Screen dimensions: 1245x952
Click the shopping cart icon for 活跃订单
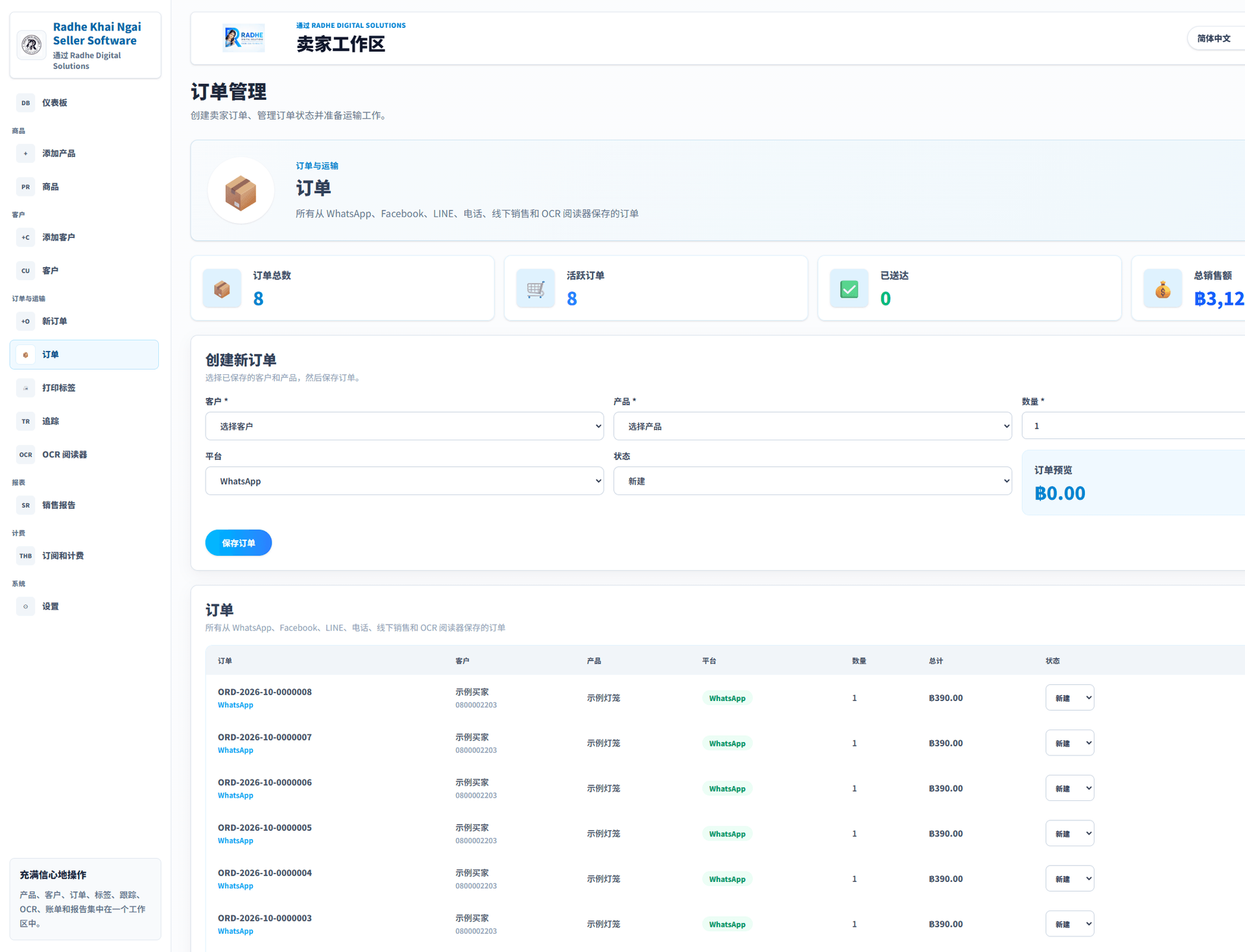[x=536, y=289]
